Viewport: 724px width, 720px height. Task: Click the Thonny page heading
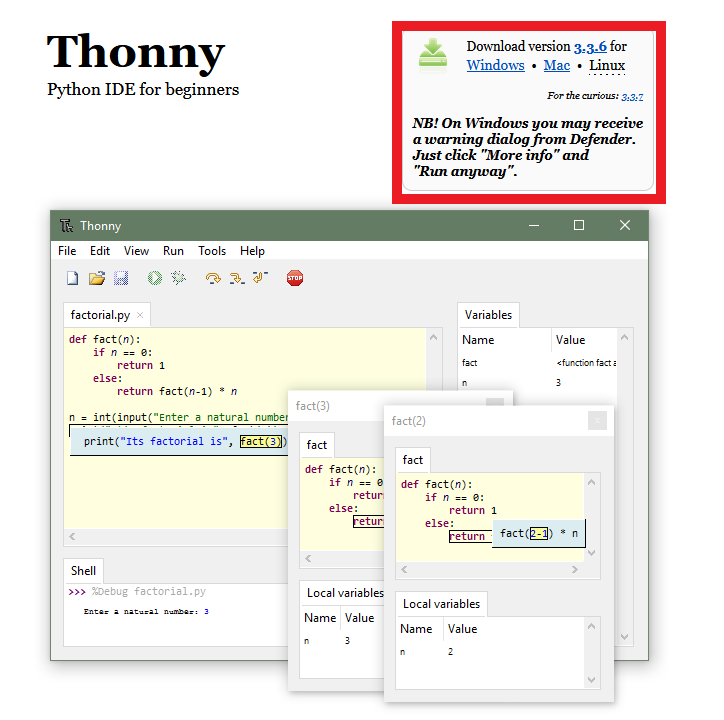pyautogui.click(x=136, y=53)
